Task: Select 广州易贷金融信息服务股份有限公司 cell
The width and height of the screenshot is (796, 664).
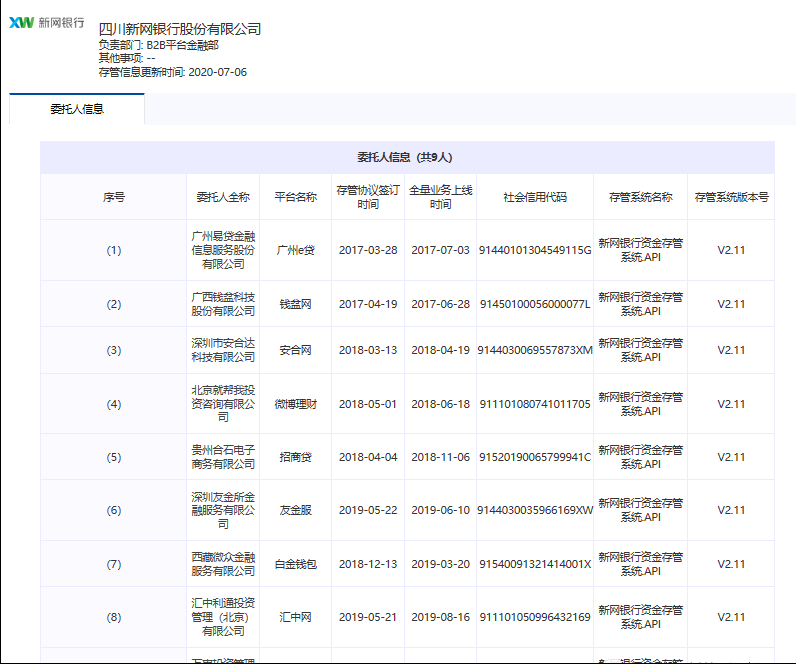Action: pyautogui.click(x=223, y=250)
